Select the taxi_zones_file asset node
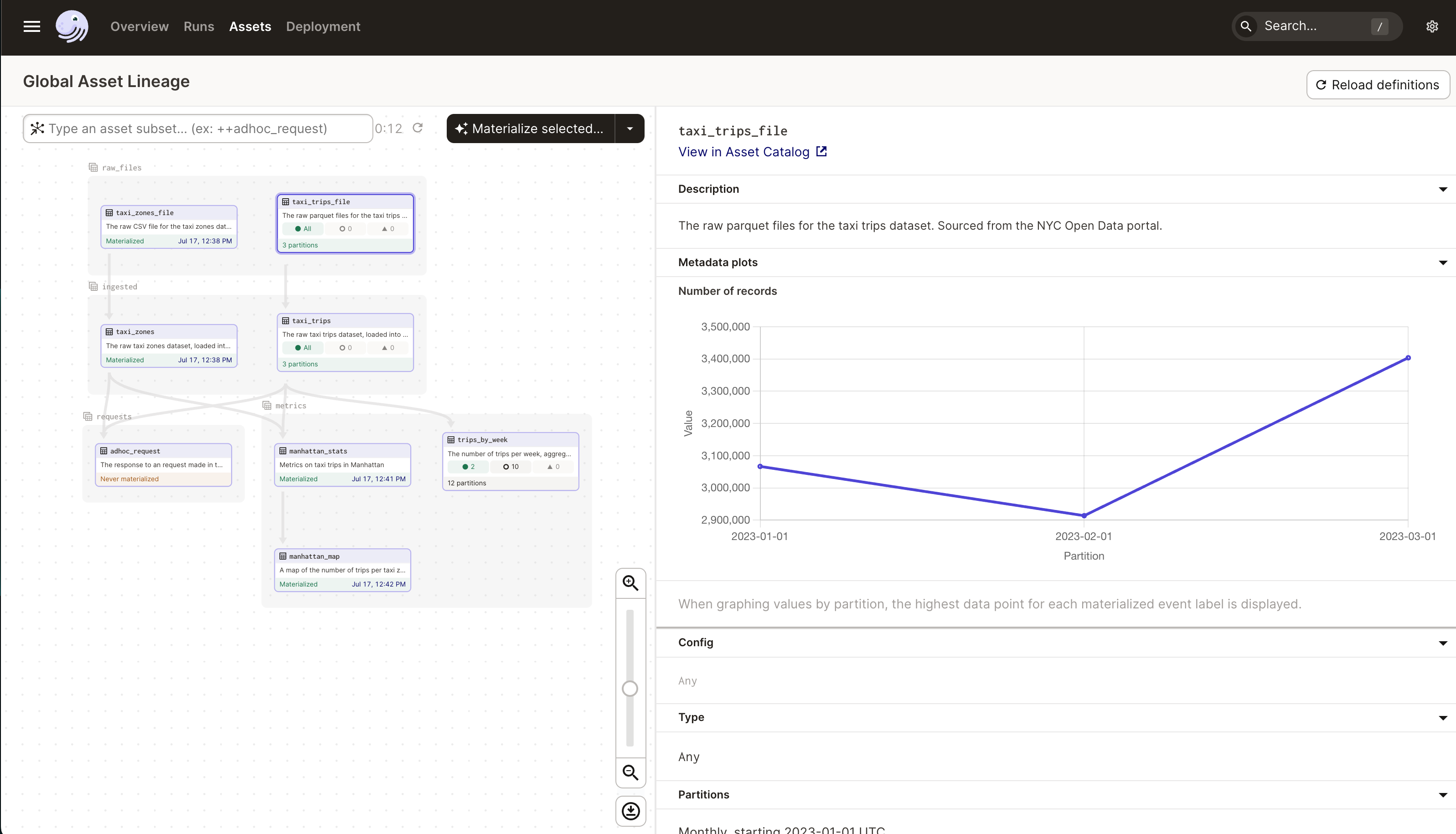Image resolution: width=1456 pixels, height=834 pixels. pos(169,227)
